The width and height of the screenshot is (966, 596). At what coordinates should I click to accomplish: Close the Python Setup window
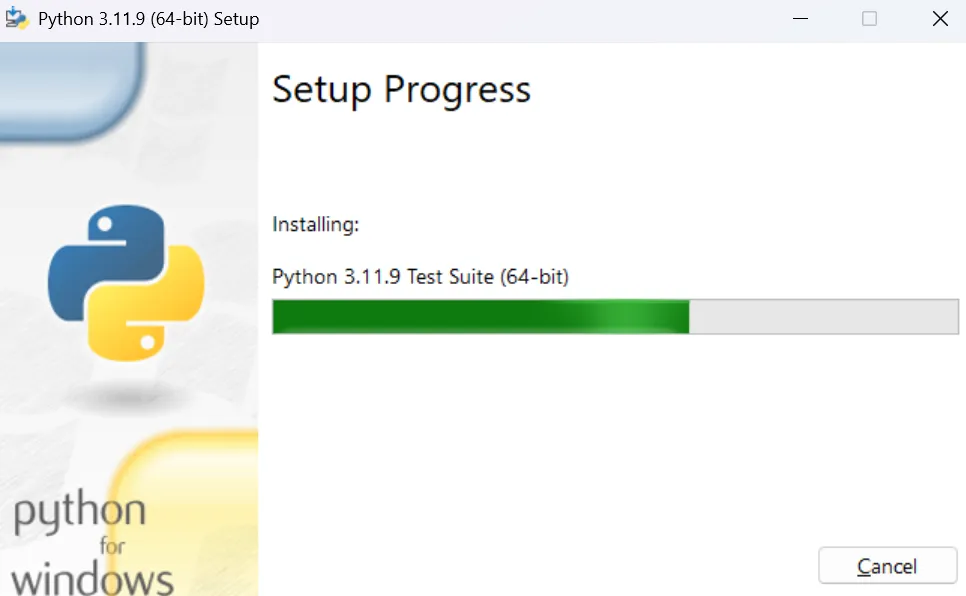click(x=940, y=19)
